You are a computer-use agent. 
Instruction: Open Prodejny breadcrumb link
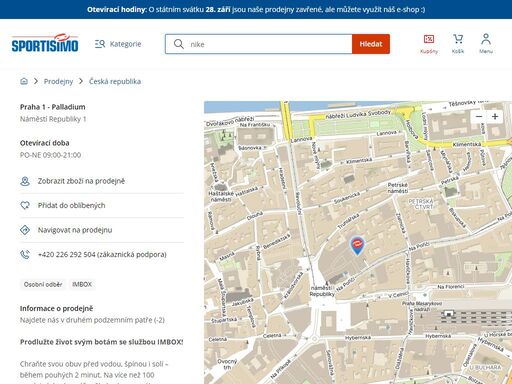click(x=58, y=81)
